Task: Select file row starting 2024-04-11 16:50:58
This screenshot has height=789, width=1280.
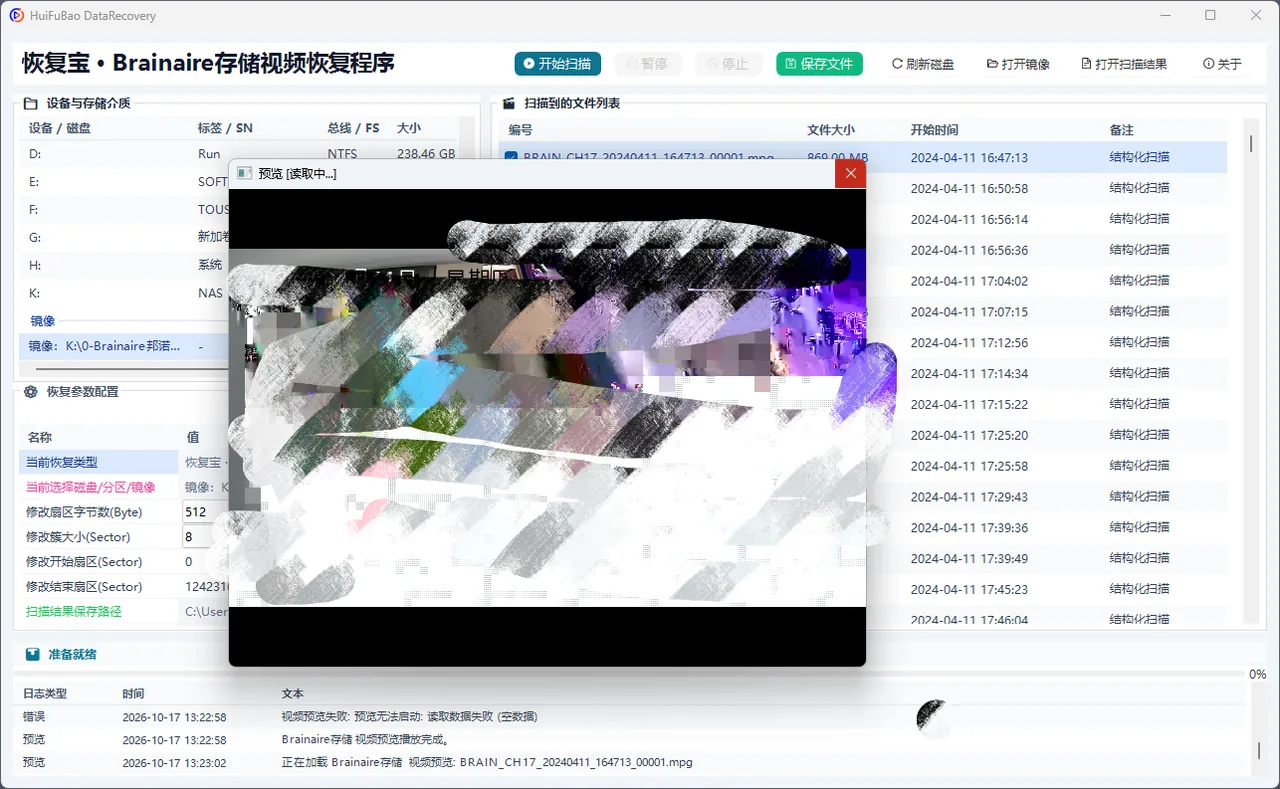Action: coord(1046,188)
